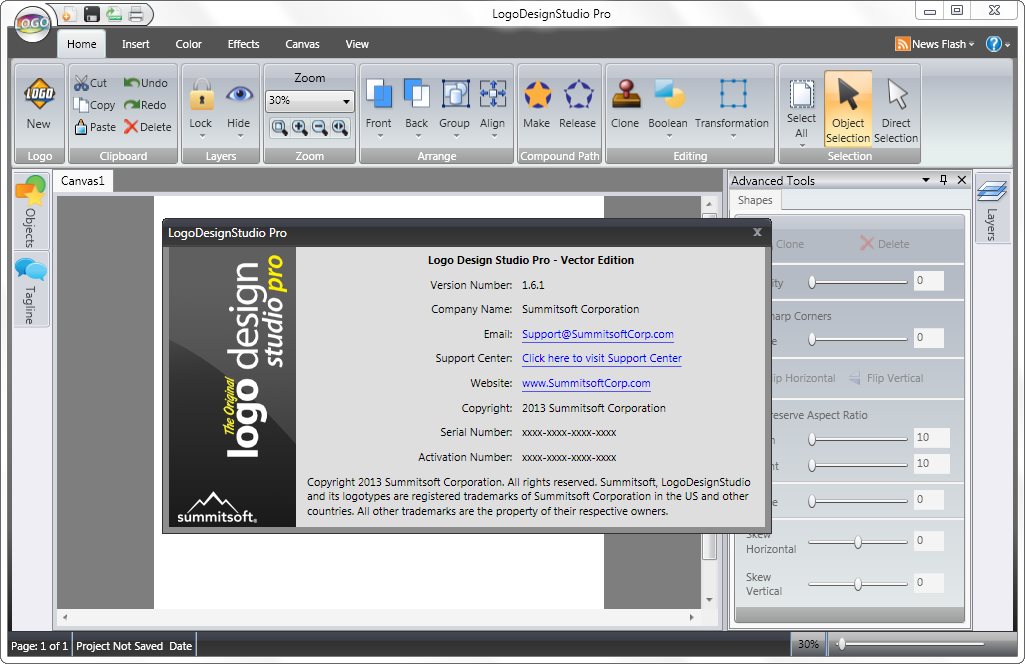Viewport: 1025px width, 664px height.
Task: Expand the Lock dropdown arrow
Action: pos(202,137)
